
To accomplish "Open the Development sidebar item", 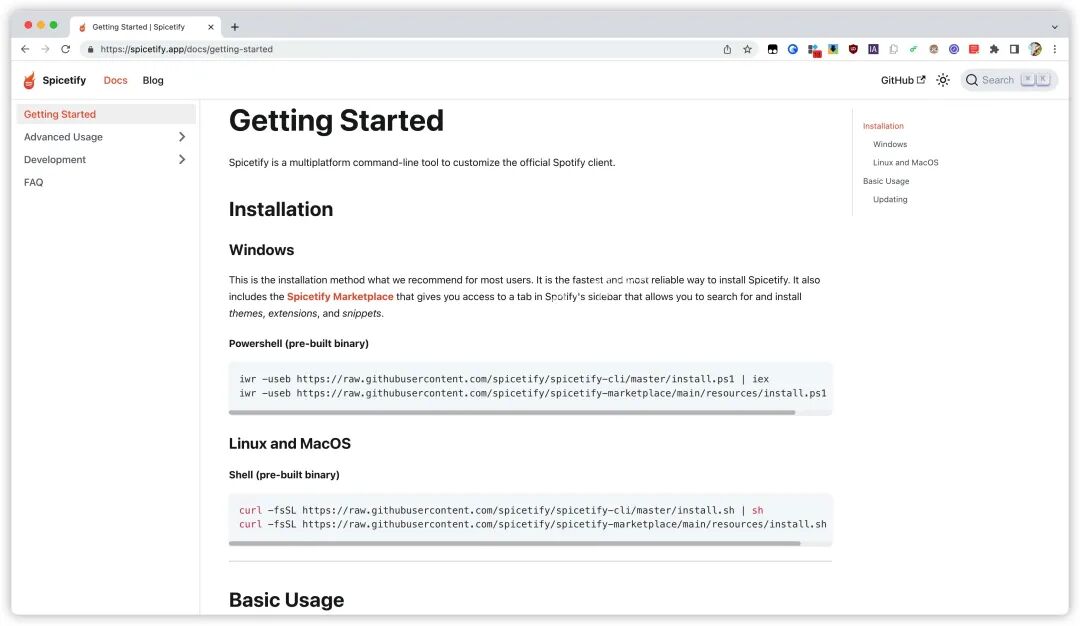I will 55,160.
